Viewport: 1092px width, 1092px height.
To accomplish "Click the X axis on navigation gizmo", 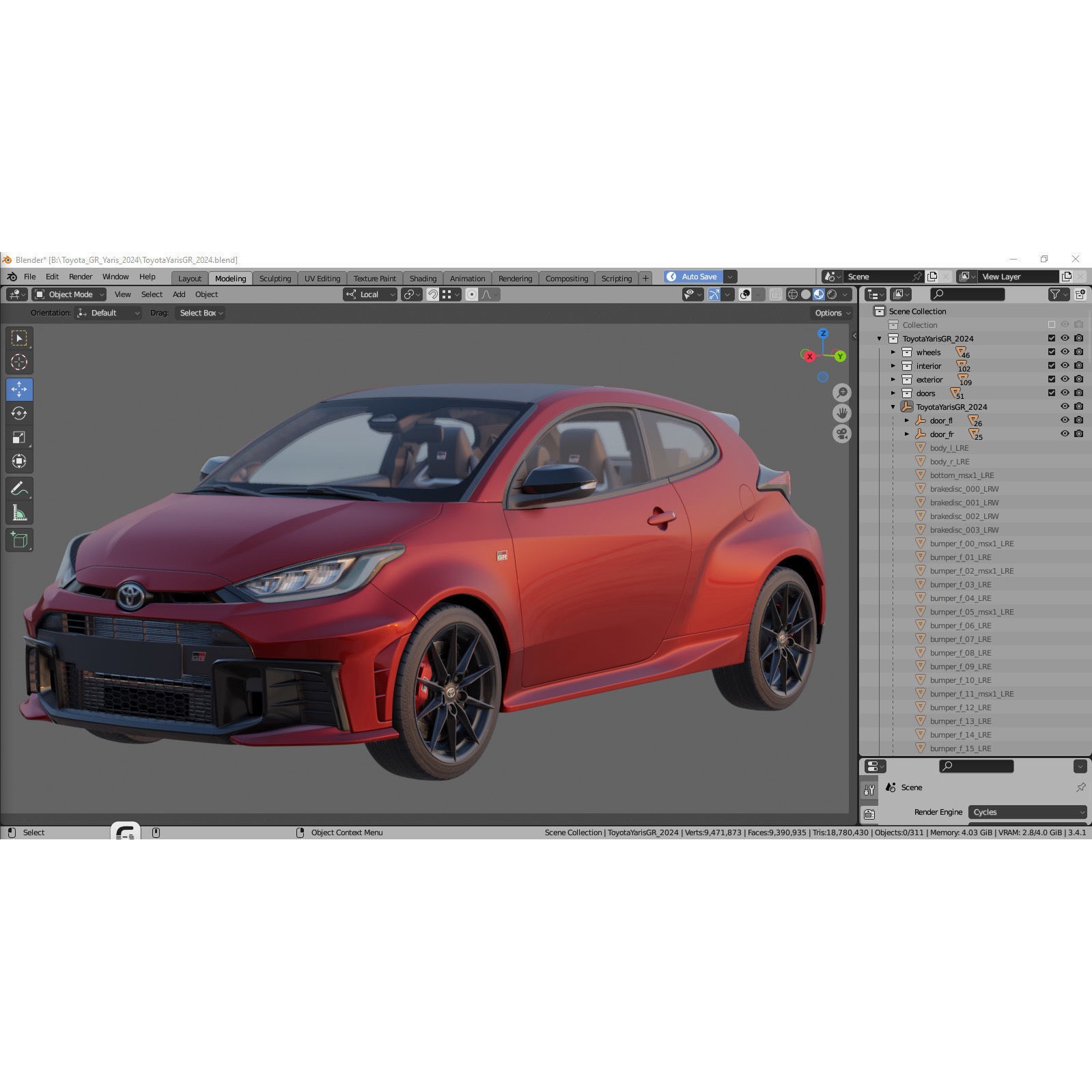I will pyautogui.click(x=809, y=356).
